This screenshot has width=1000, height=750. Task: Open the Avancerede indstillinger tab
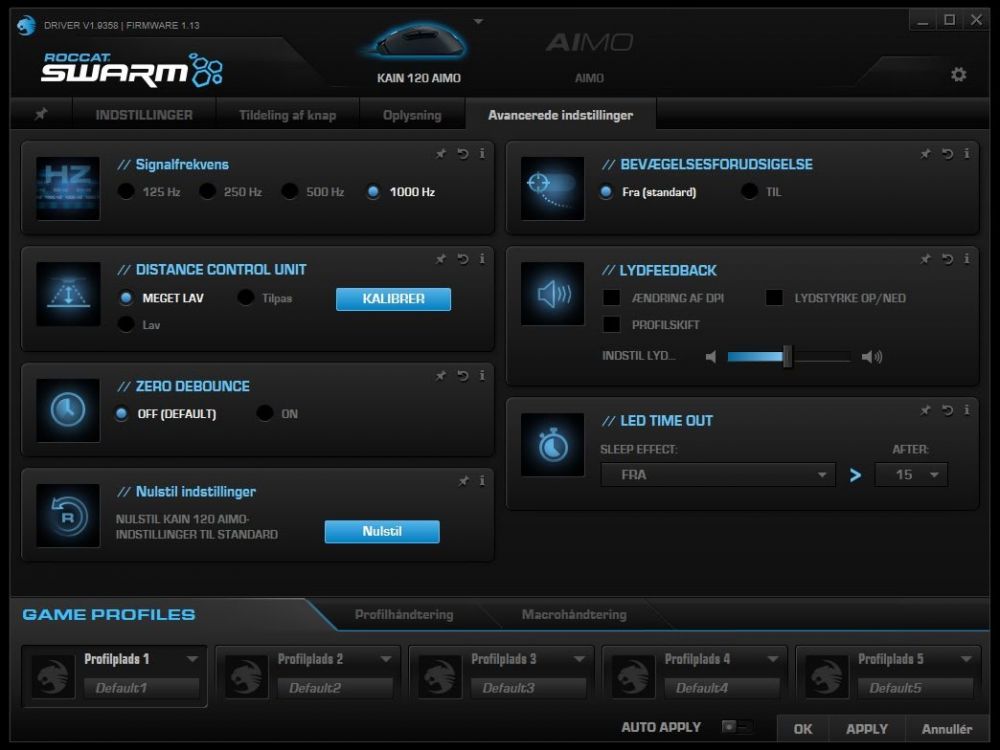click(x=561, y=115)
